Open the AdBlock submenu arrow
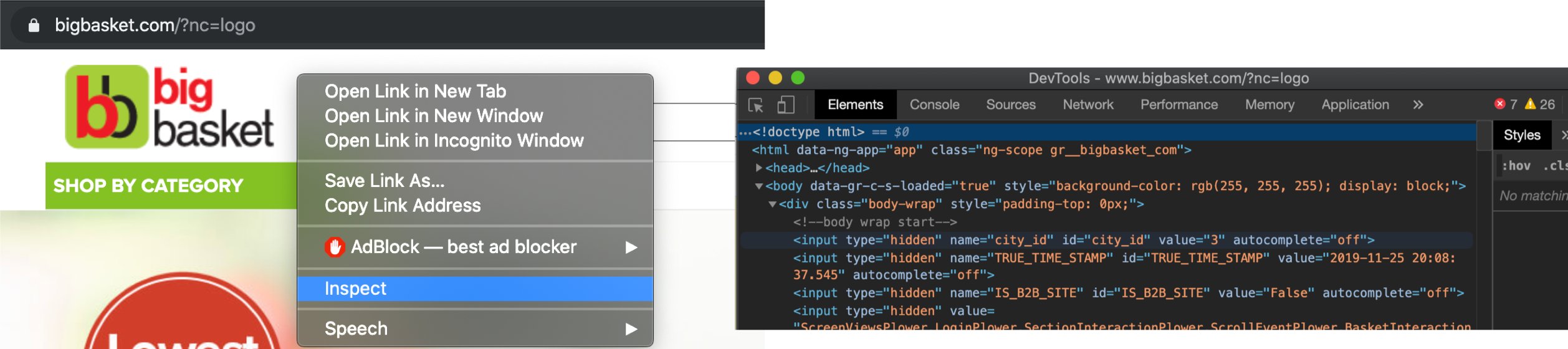Image resolution: width=1568 pixels, height=349 pixels. [x=631, y=247]
